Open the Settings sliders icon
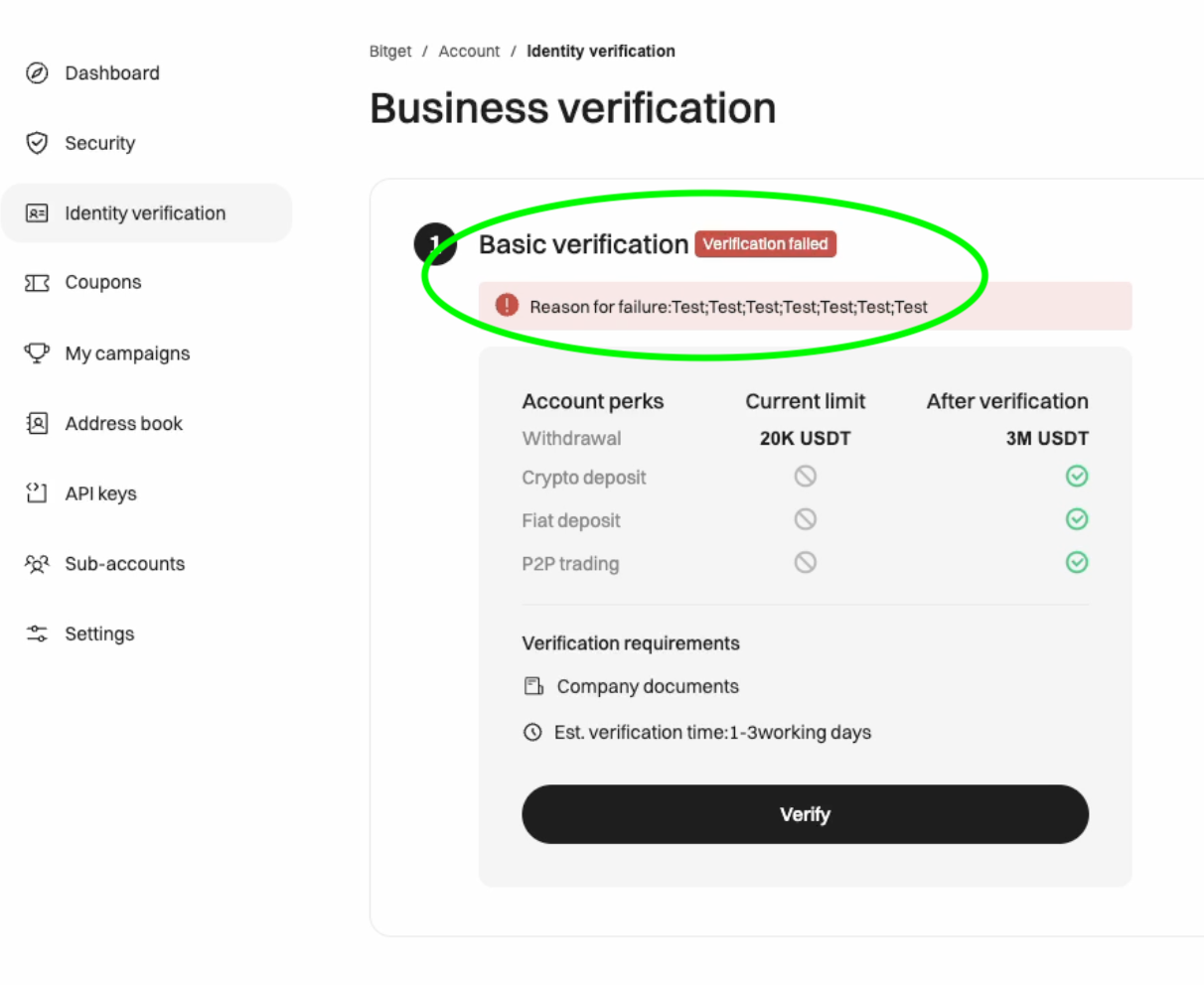 pyautogui.click(x=36, y=633)
